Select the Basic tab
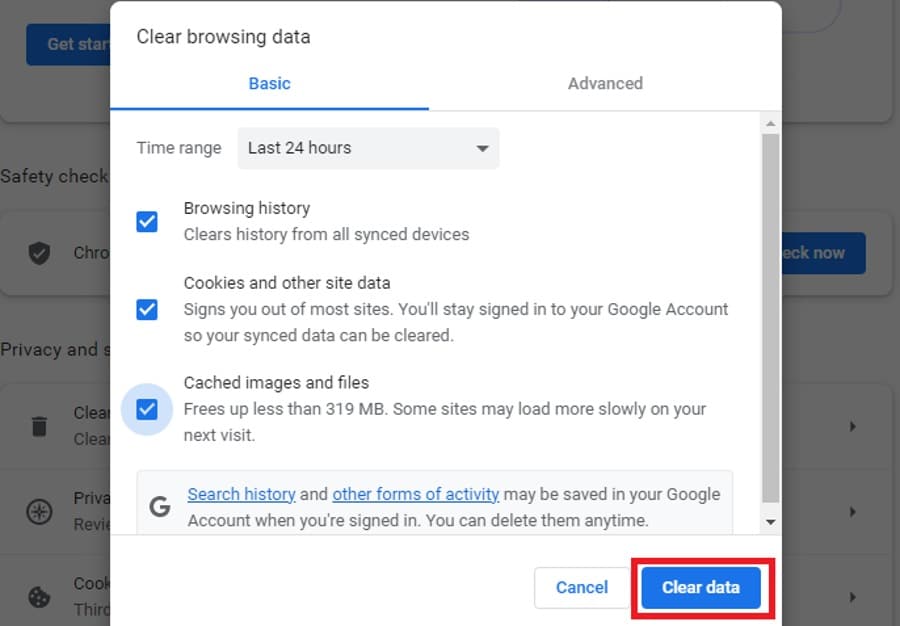Image resolution: width=900 pixels, height=626 pixels. (x=269, y=84)
